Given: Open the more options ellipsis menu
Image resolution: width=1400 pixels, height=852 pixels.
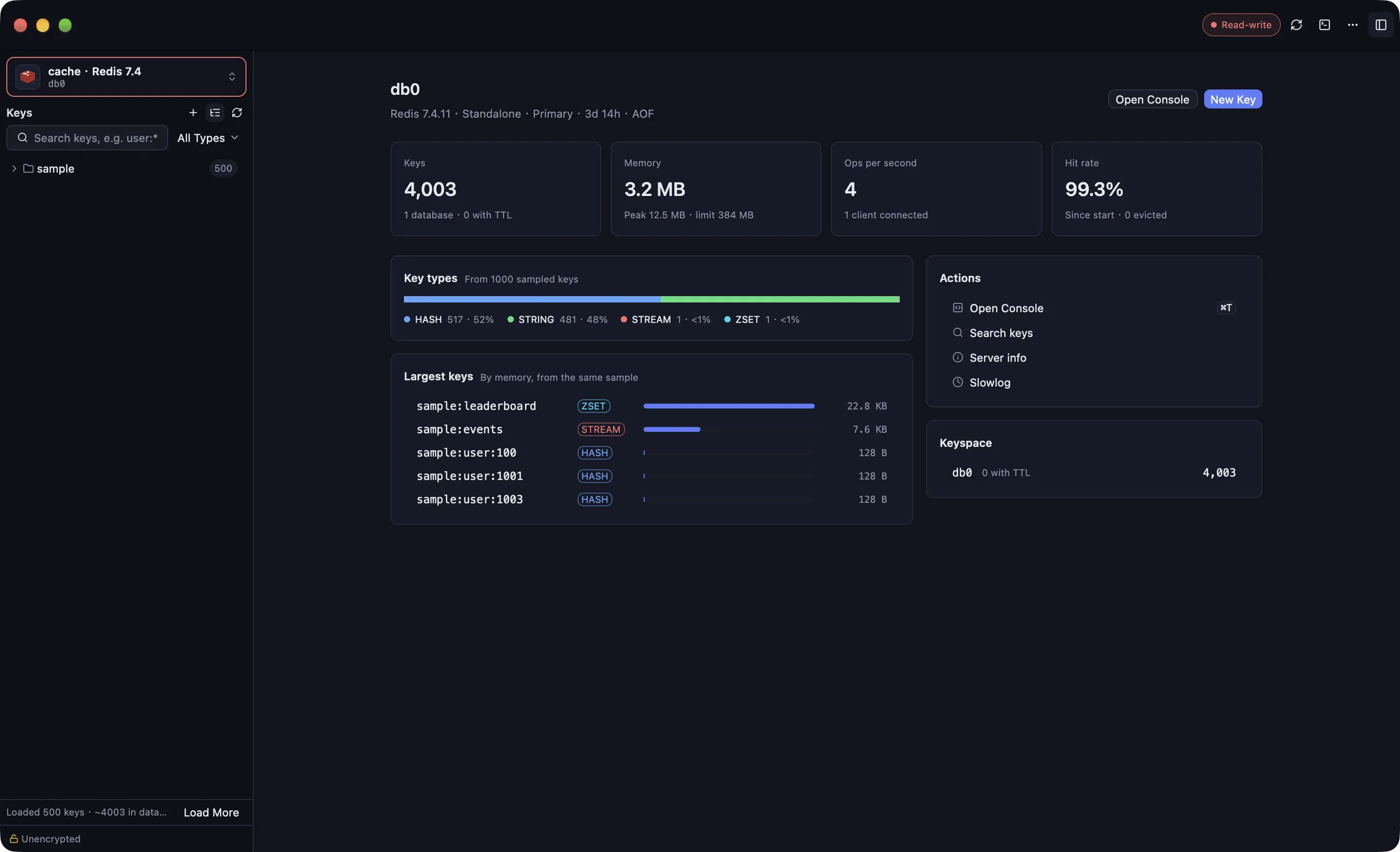Looking at the screenshot, I should tap(1352, 25).
